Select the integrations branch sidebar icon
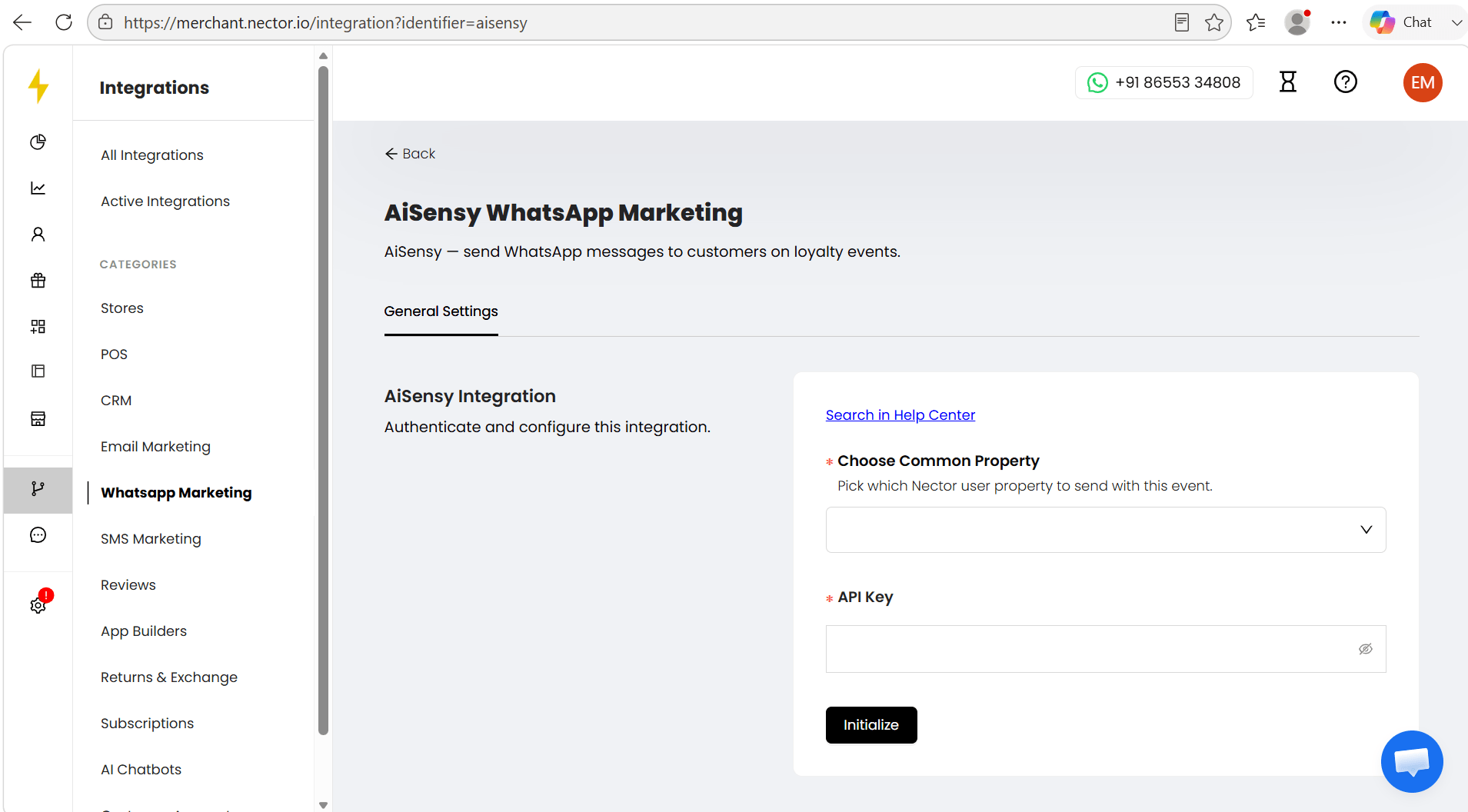The width and height of the screenshot is (1468, 812). coord(38,489)
